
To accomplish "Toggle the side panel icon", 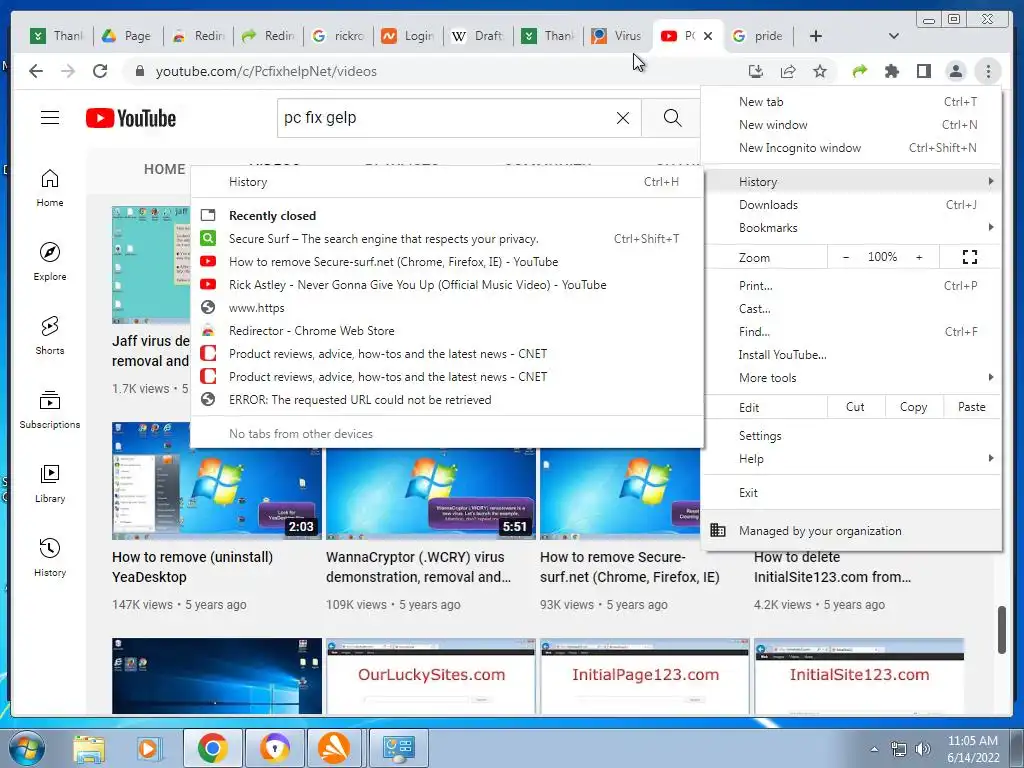I will point(923,71).
